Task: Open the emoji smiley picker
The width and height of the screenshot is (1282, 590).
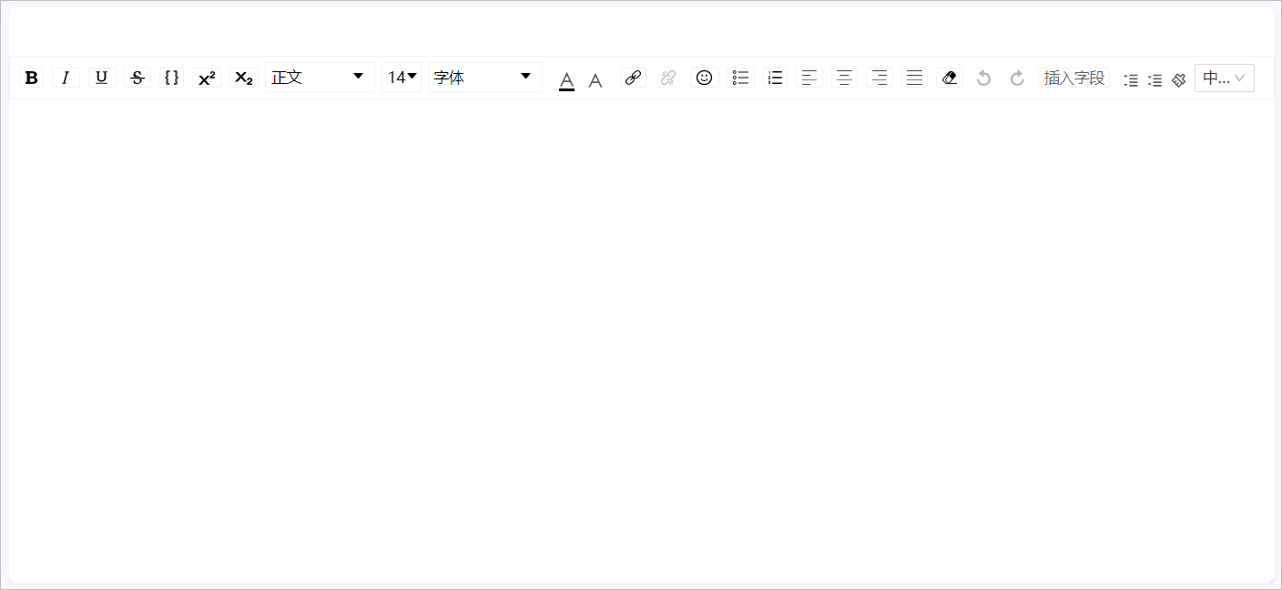Action: coord(704,78)
